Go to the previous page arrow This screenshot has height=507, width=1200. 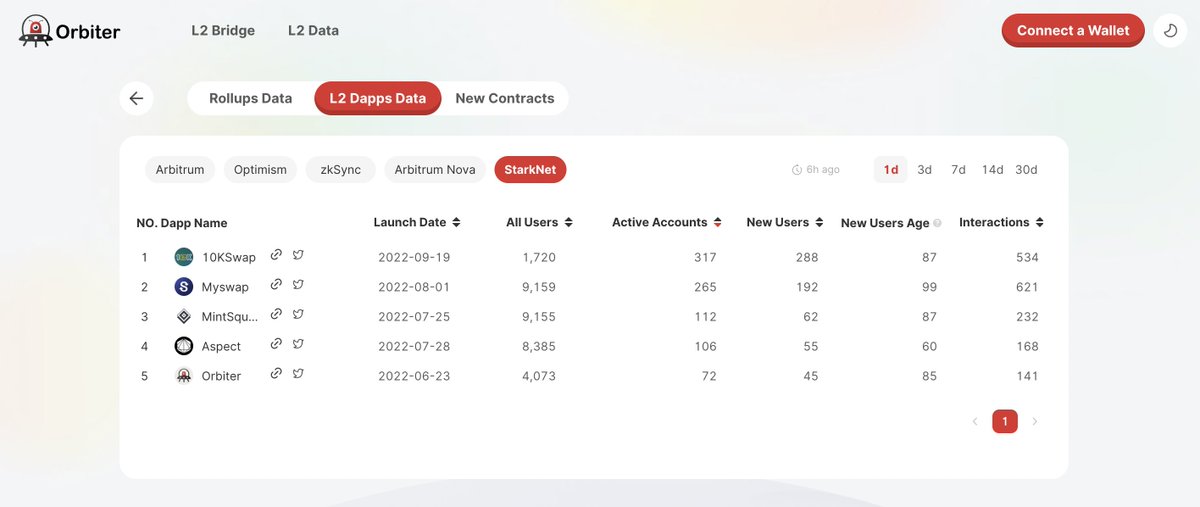975,422
